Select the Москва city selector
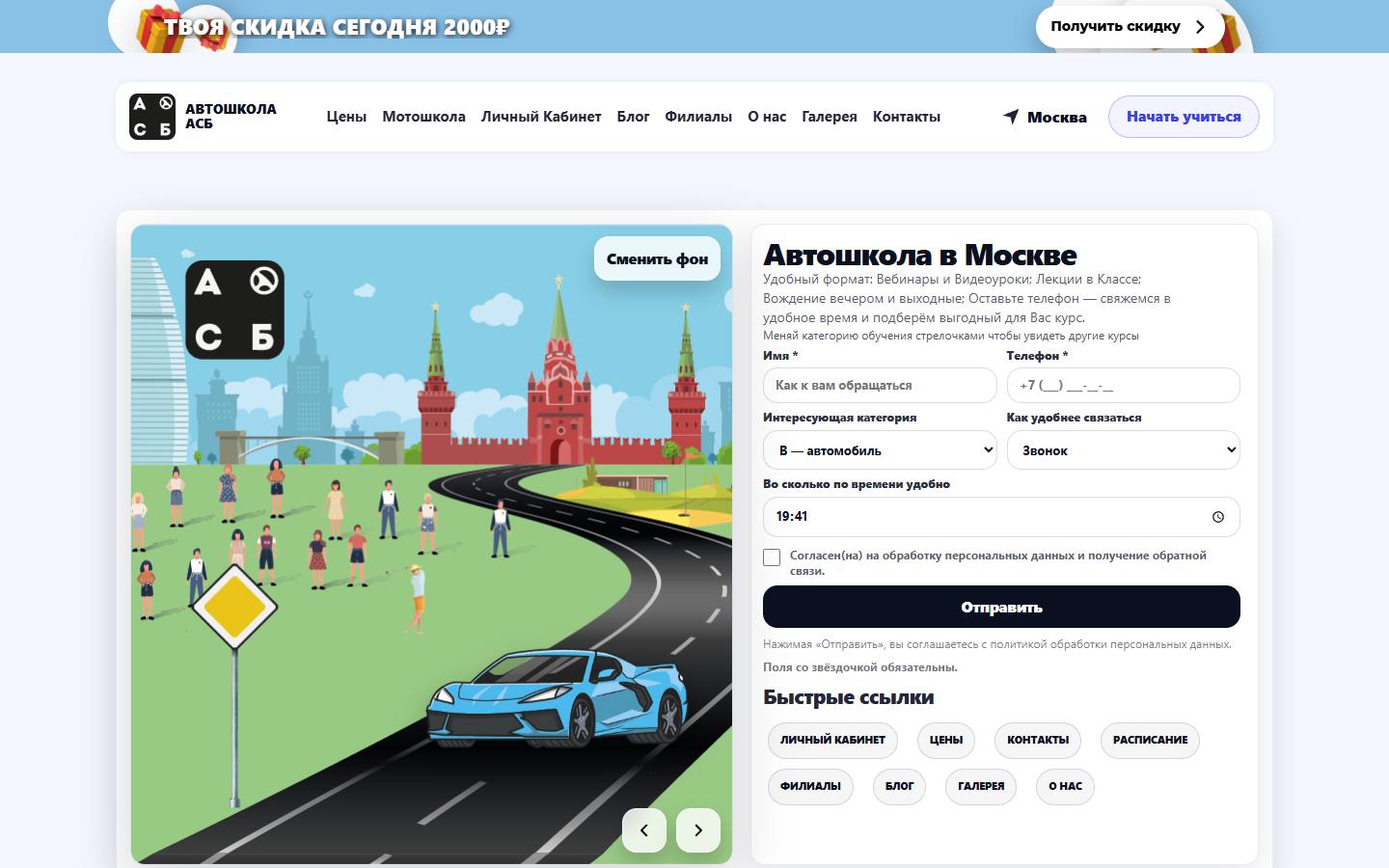 coord(1045,117)
